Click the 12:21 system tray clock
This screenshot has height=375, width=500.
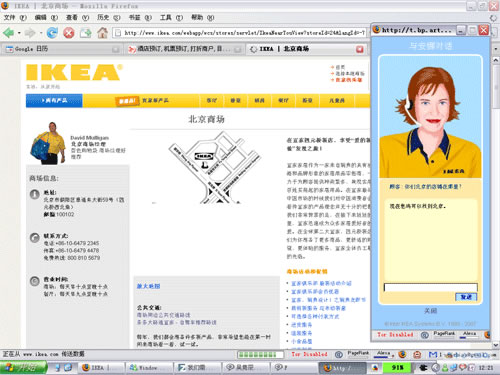click(x=486, y=368)
